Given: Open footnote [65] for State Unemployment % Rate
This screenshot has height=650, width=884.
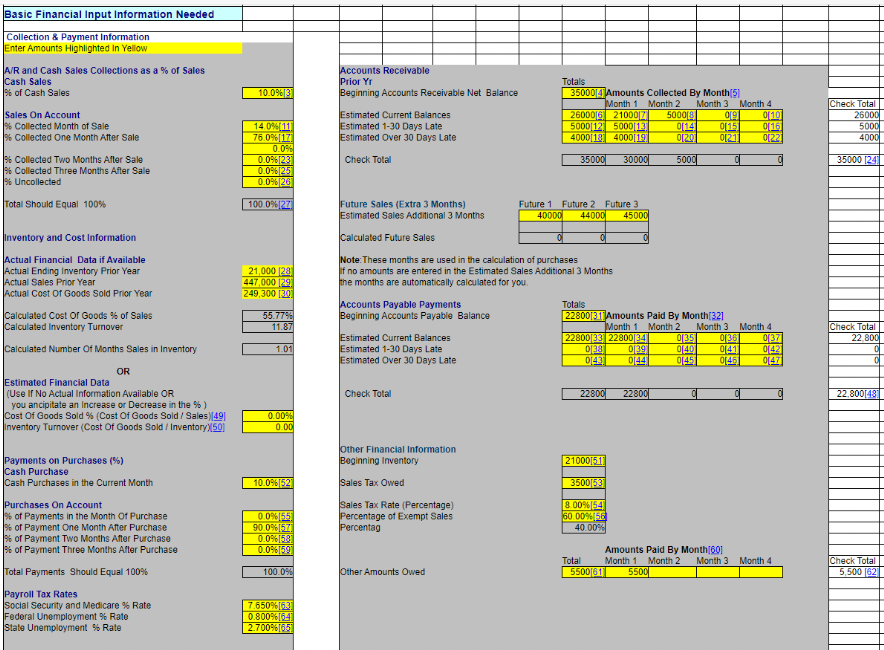Looking at the screenshot, I should pos(286,628).
